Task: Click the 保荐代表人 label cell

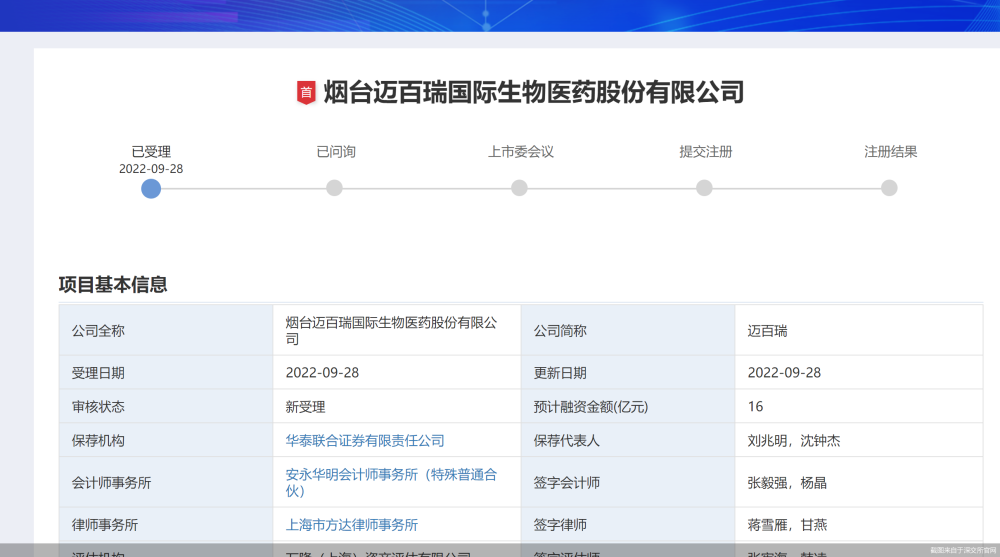Action: 628,440
